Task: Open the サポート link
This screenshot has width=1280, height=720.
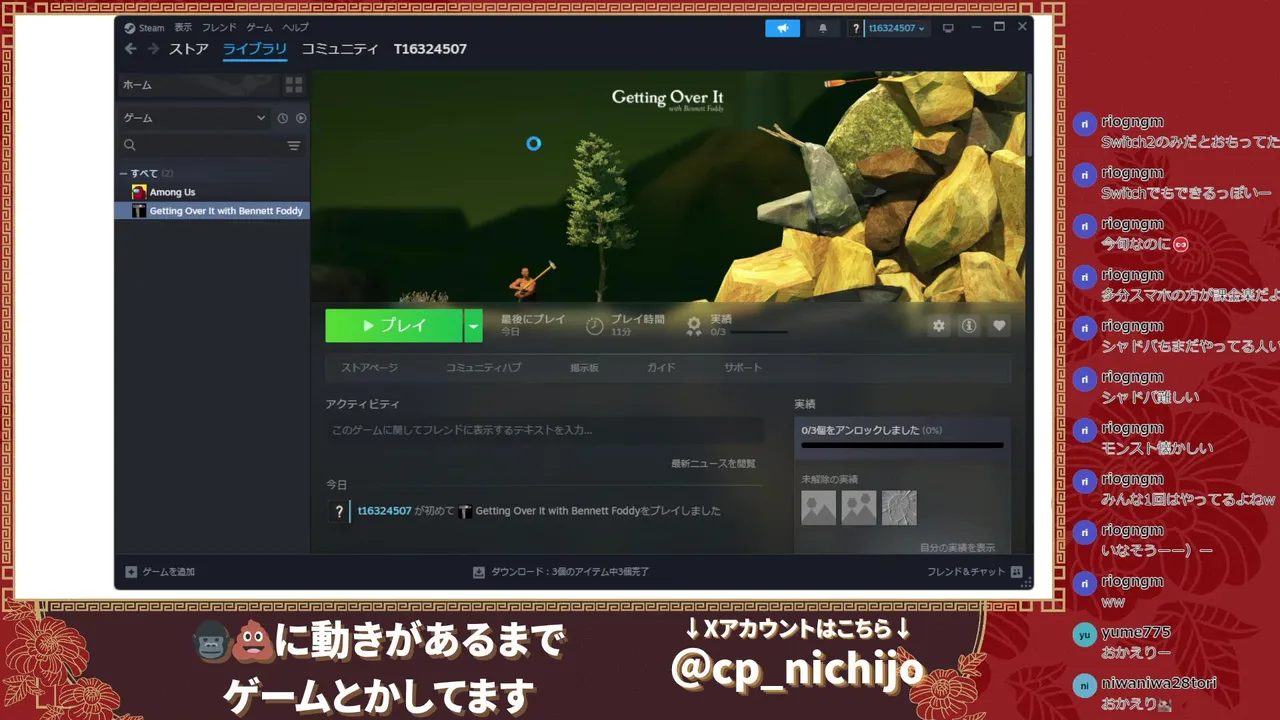Action: pyautogui.click(x=743, y=368)
